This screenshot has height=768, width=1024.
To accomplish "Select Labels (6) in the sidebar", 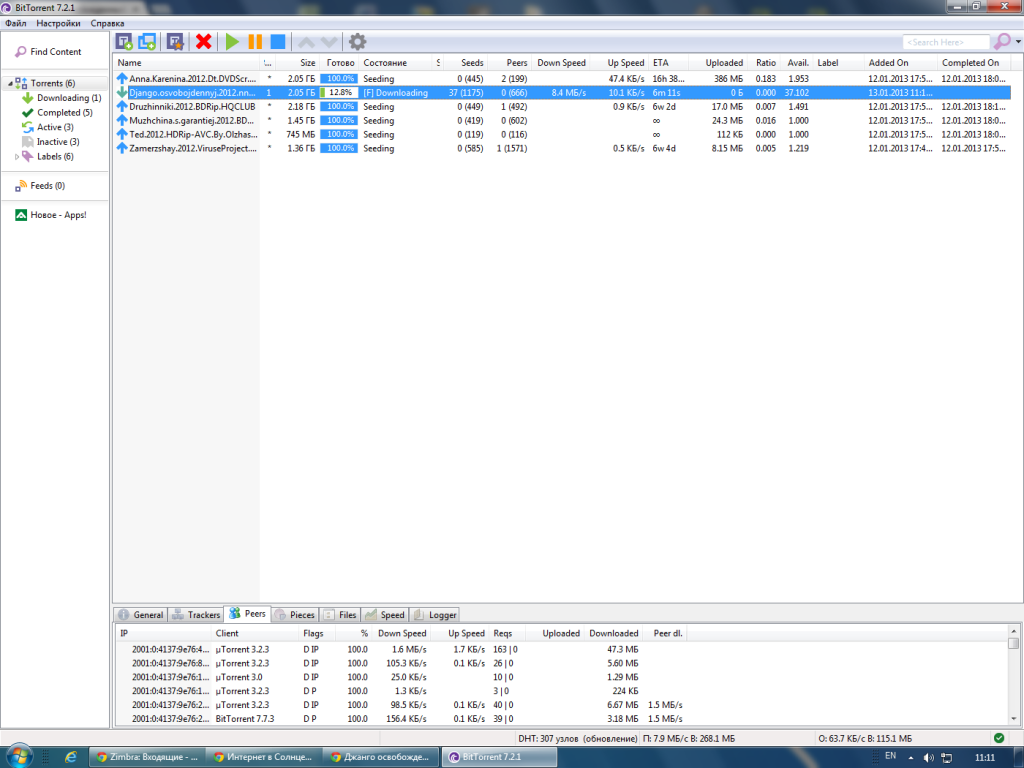I will click(x=55, y=157).
